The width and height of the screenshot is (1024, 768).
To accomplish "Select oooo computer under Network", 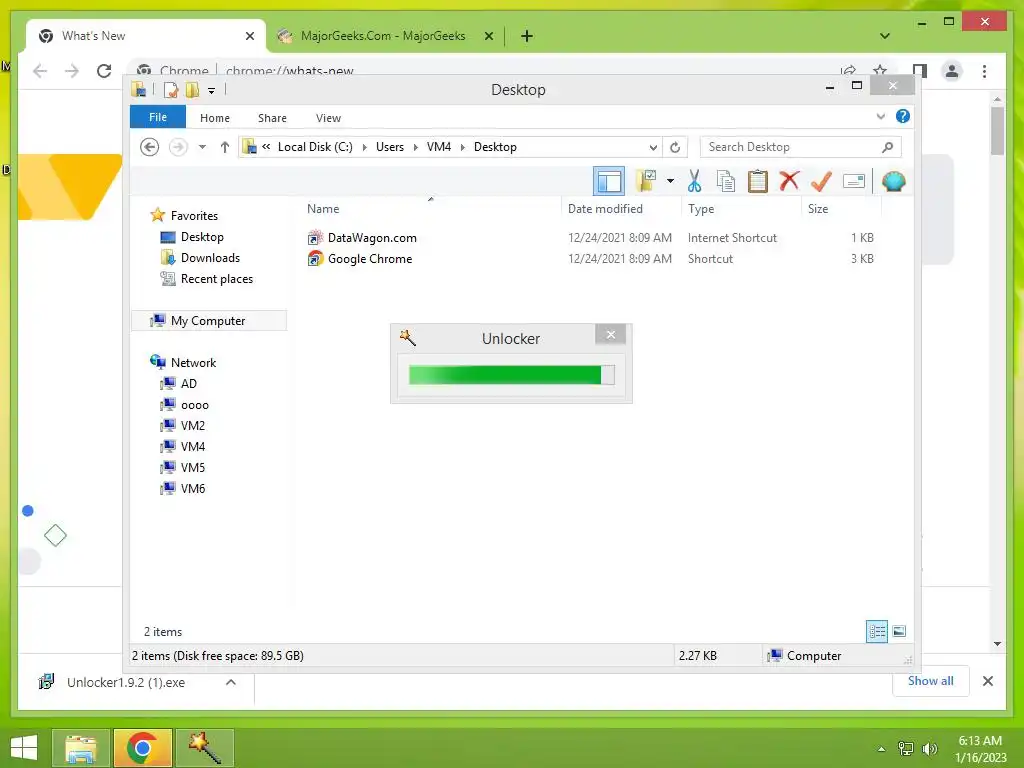I will click(x=195, y=405).
